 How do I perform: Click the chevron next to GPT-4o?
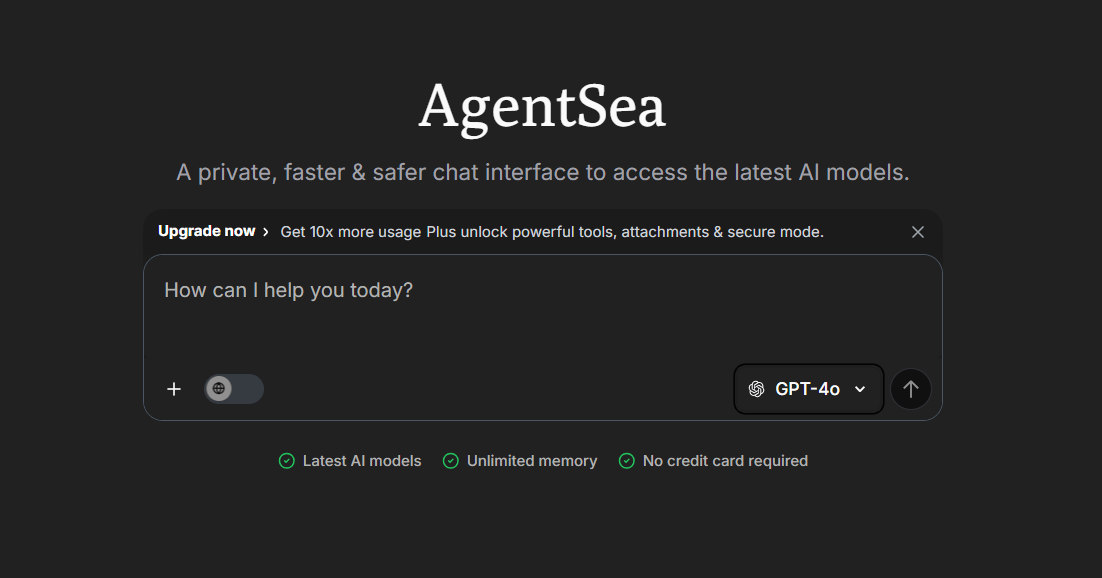click(x=859, y=389)
